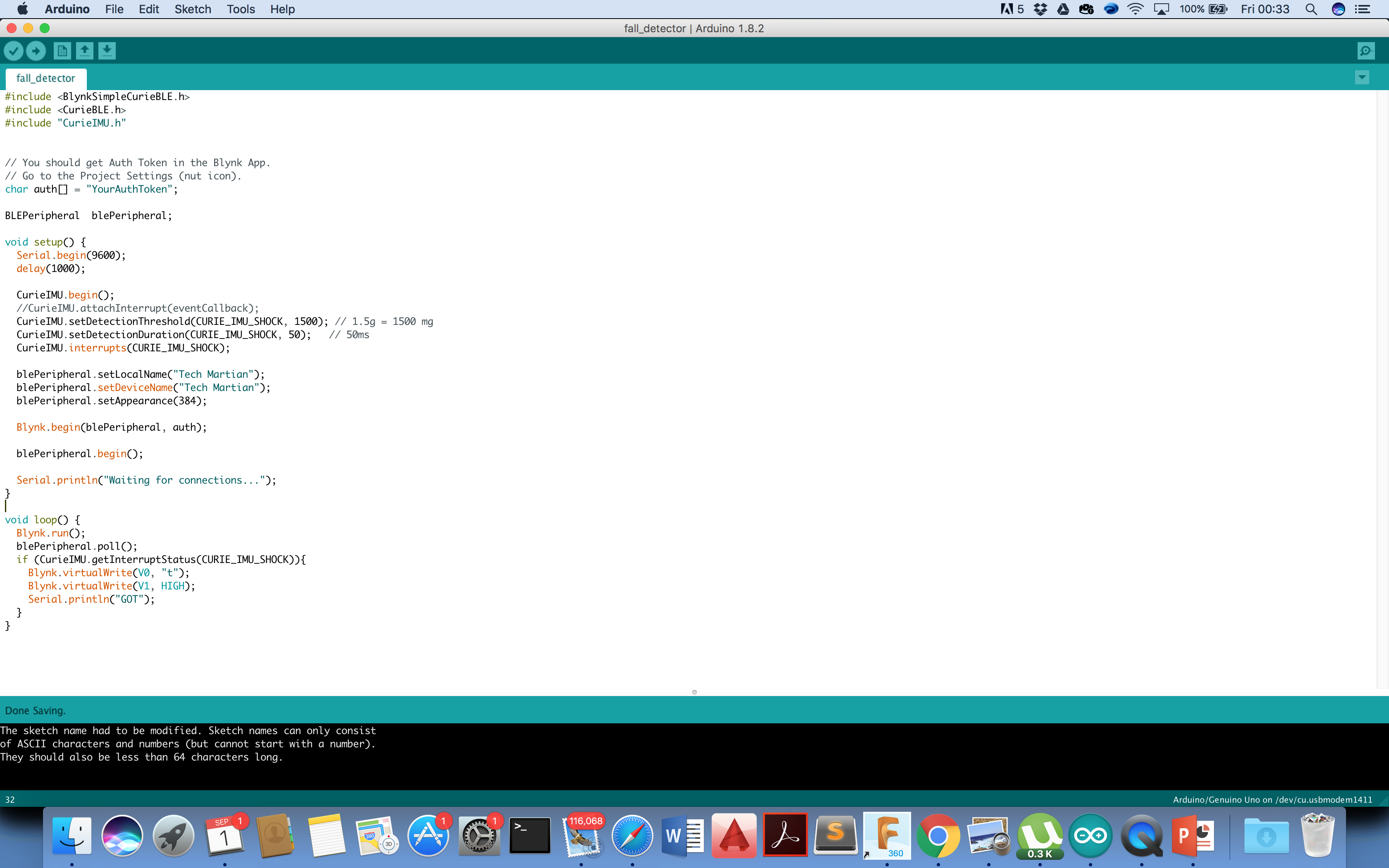Open Notification Center list icon
The height and width of the screenshot is (868, 1389).
point(1363,9)
